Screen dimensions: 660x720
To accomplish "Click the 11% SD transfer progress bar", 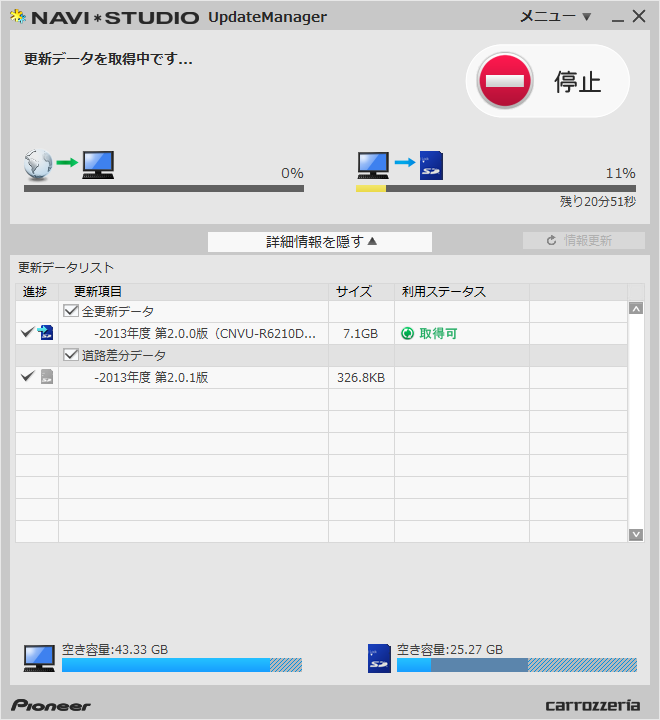I will (x=496, y=188).
